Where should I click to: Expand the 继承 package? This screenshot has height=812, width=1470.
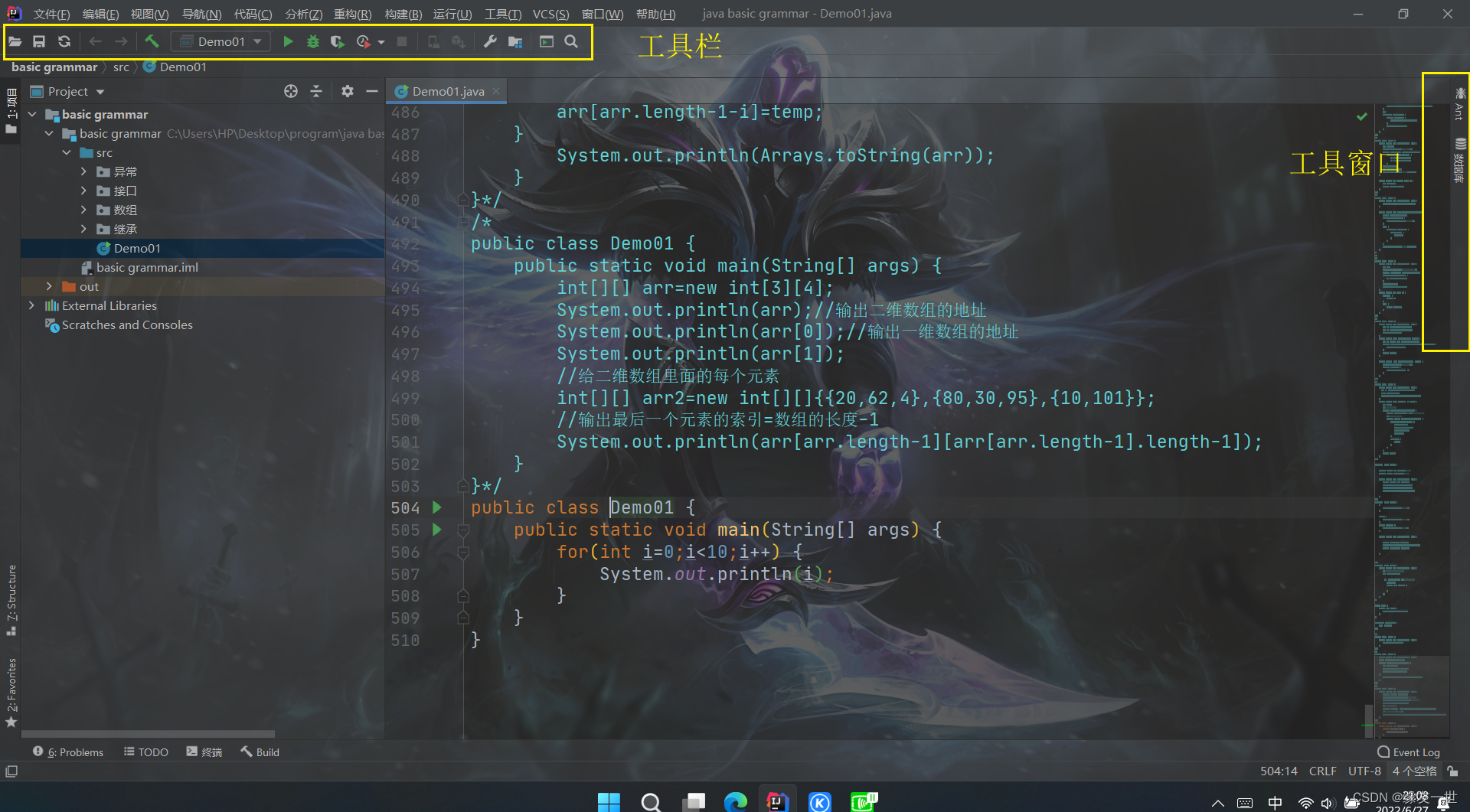coord(83,229)
